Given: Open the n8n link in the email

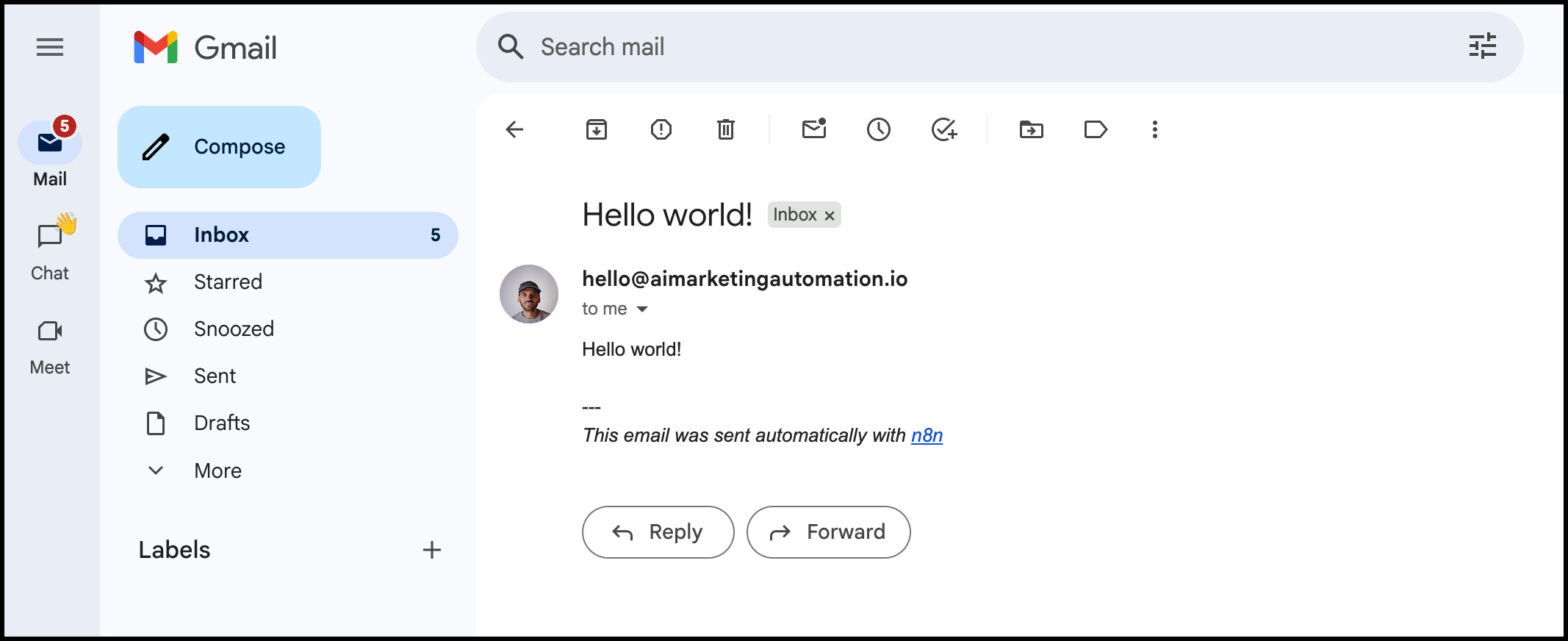Looking at the screenshot, I should pyautogui.click(x=927, y=436).
